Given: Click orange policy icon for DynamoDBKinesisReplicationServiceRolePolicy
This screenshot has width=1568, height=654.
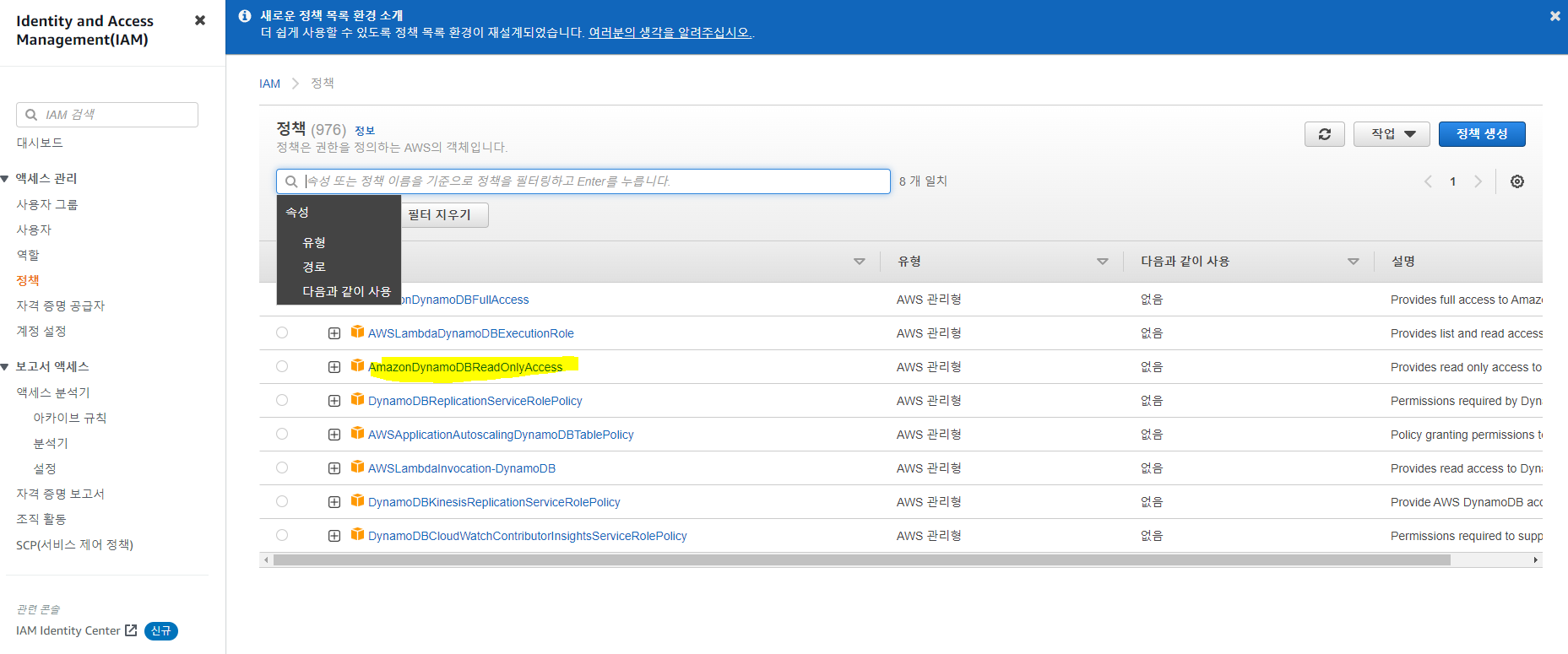Looking at the screenshot, I should point(358,500).
